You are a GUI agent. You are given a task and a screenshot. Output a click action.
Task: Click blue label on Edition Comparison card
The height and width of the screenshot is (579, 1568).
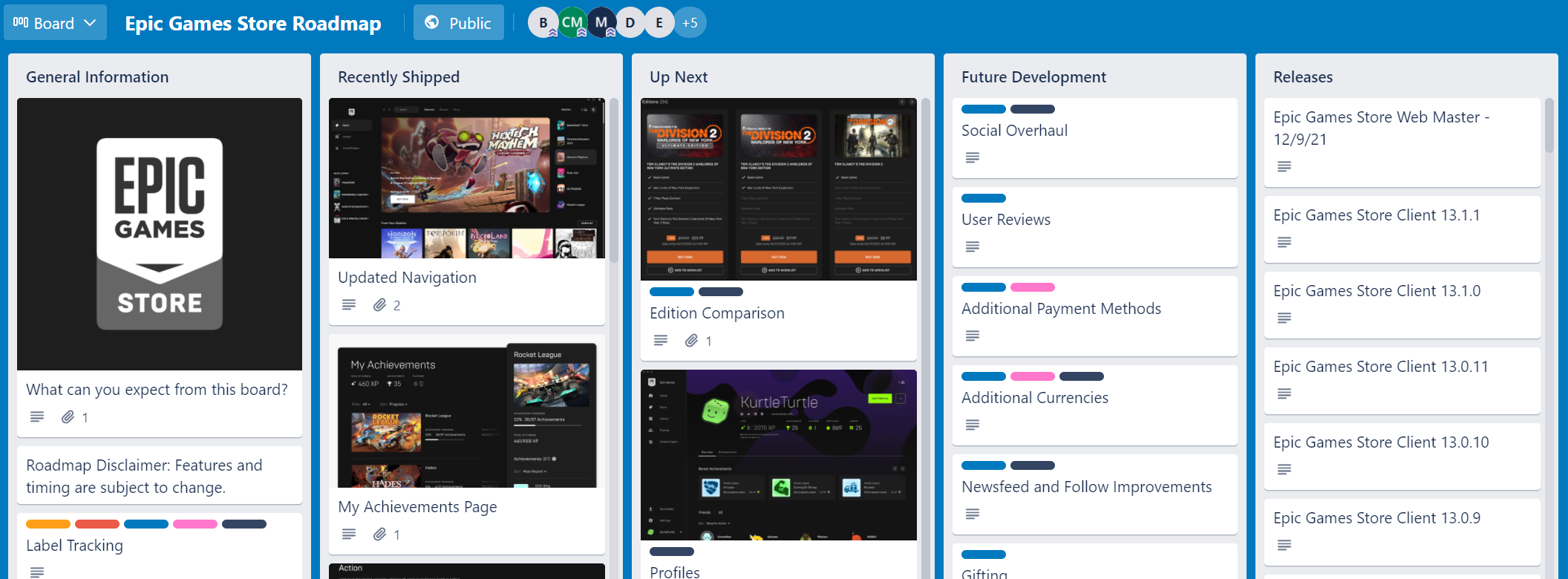672,292
